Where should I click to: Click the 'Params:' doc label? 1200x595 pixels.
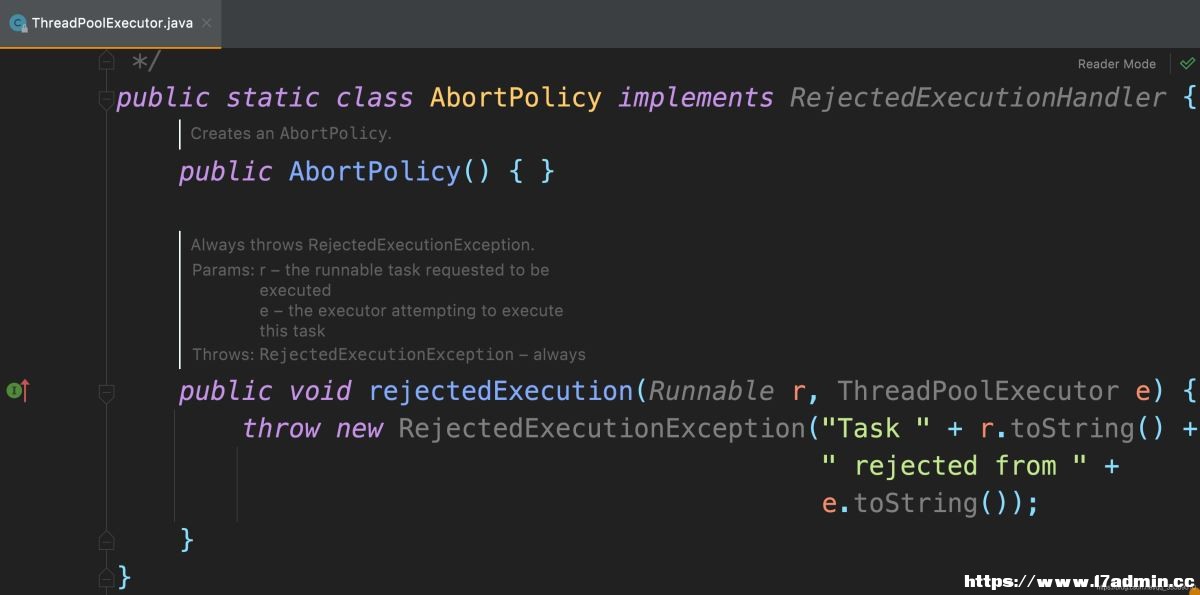click(x=223, y=270)
